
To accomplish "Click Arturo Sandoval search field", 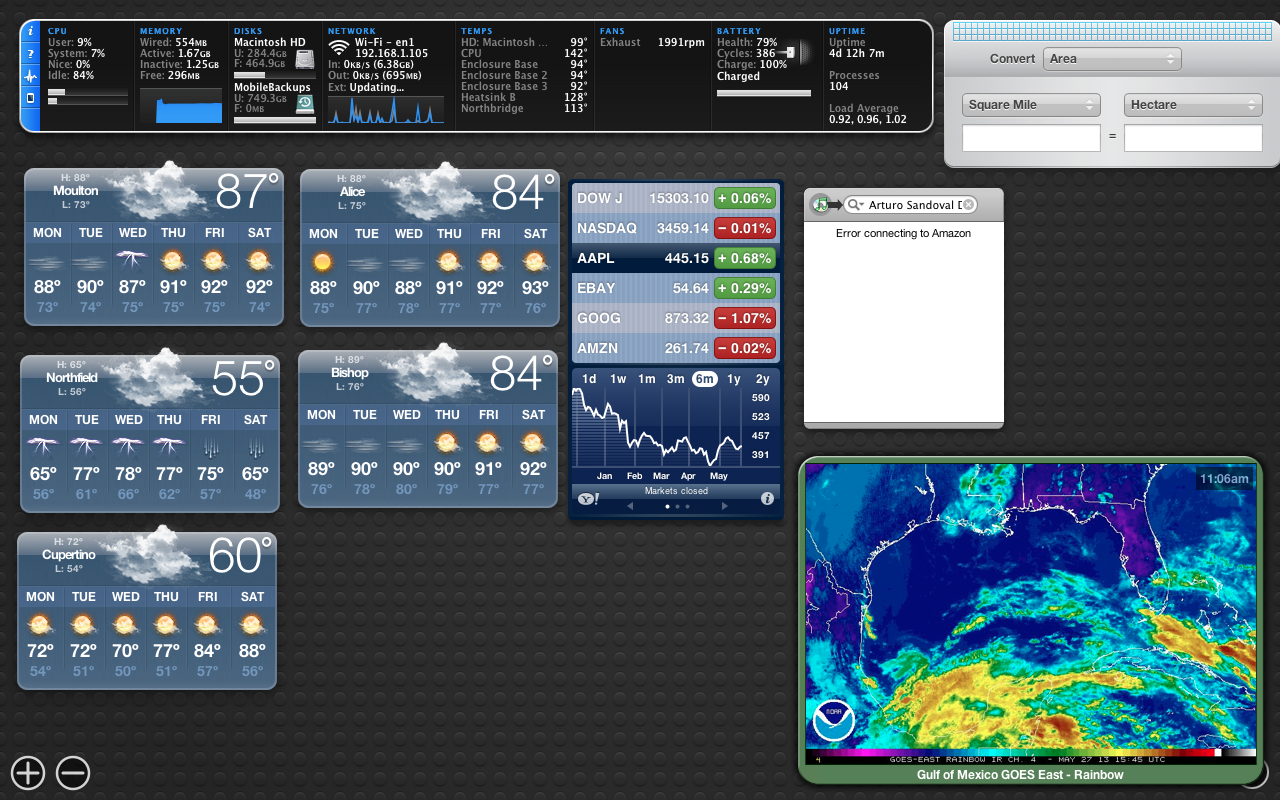I will click(x=910, y=205).
